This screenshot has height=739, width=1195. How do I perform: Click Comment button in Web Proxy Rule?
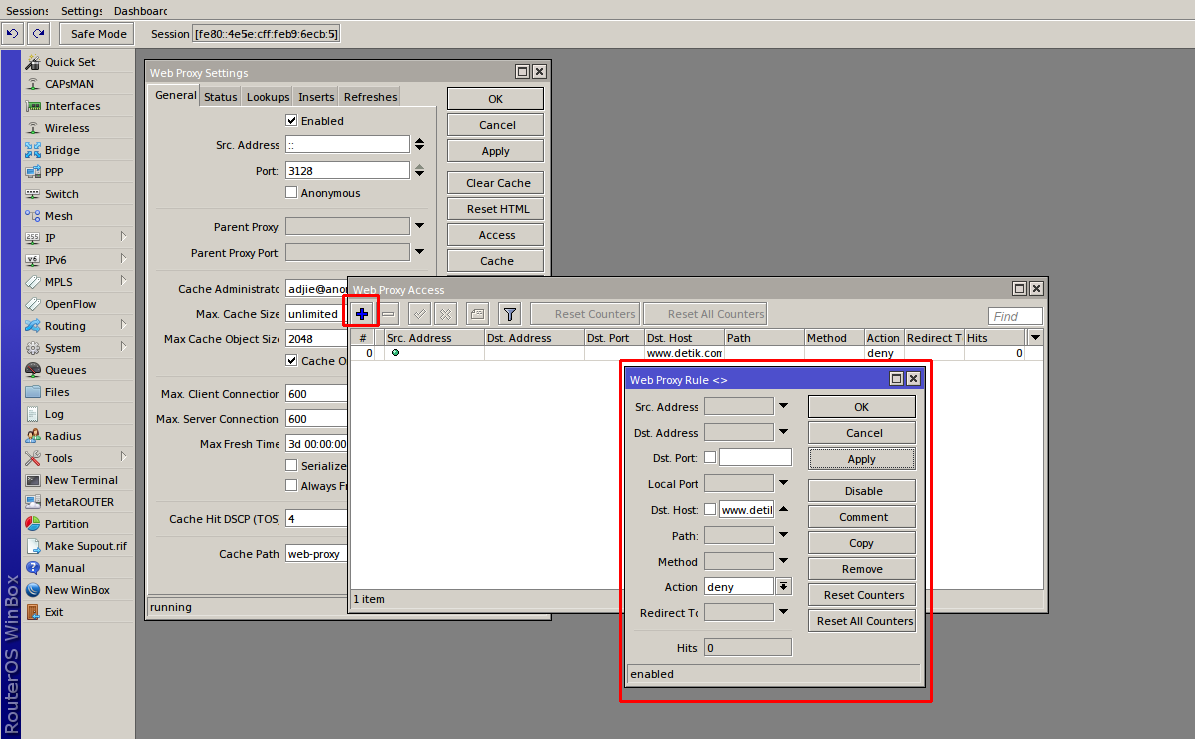pyautogui.click(x=861, y=517)
